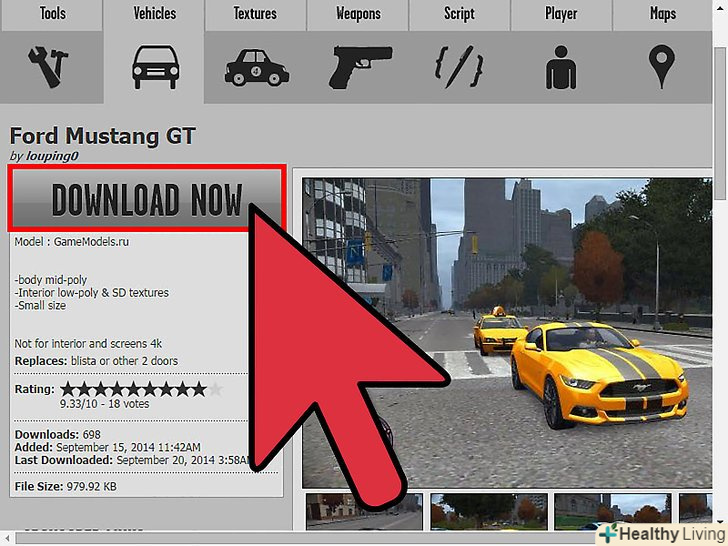Select the Player person silhouette icon

561,67
